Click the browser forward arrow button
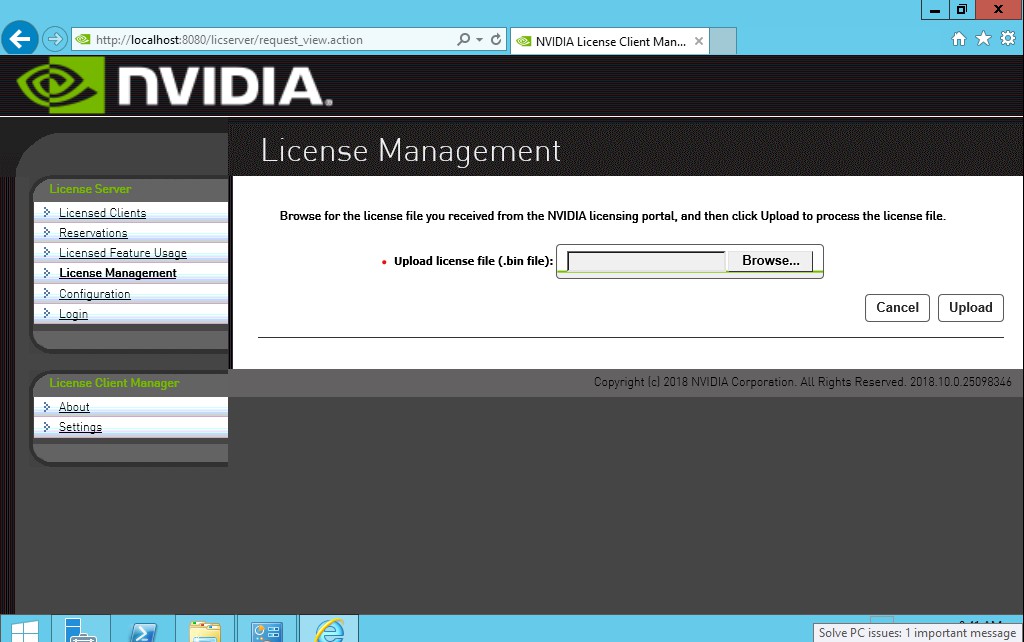The width and height of the screenshot is (1024, 642). click(x=55, y=39)
